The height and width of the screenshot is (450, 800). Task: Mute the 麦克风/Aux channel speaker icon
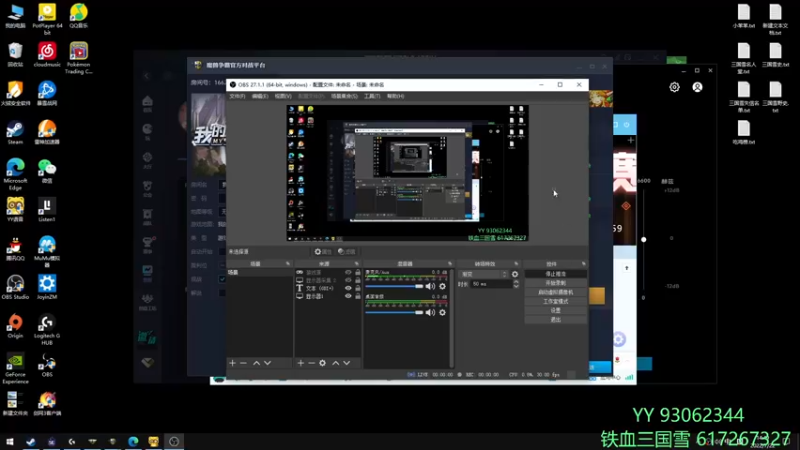pyautogui.click(x=431, y=286)
